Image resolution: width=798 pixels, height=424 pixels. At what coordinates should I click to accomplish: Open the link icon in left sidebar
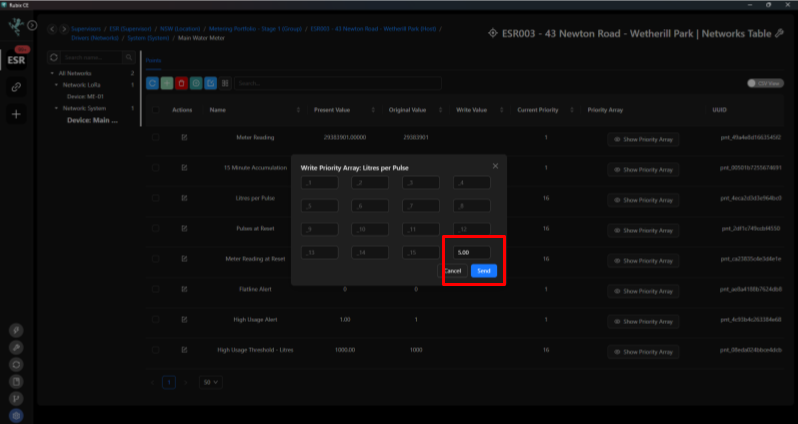[x=16, y=87]
